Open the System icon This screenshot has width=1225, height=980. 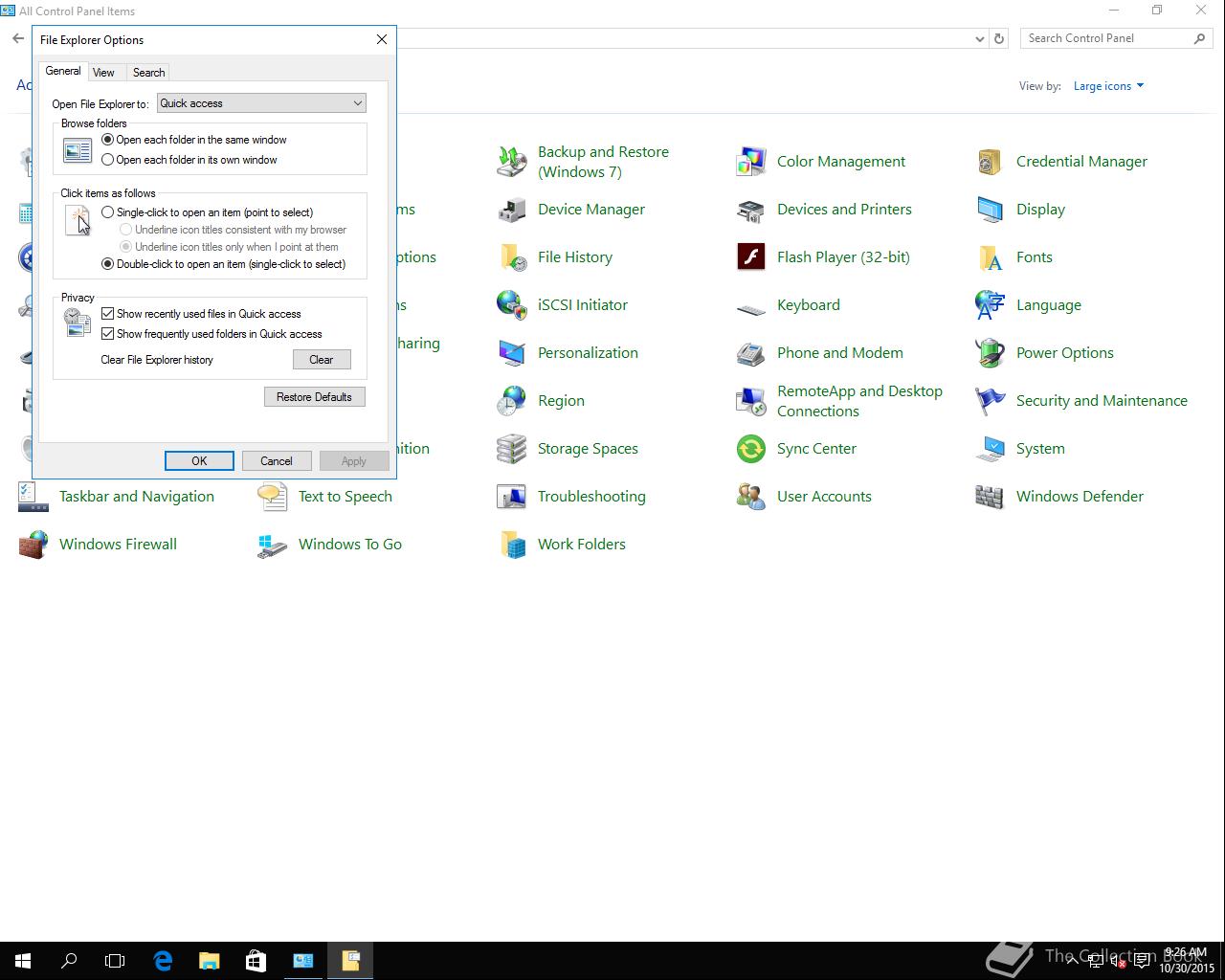click(x=991, y=449)
